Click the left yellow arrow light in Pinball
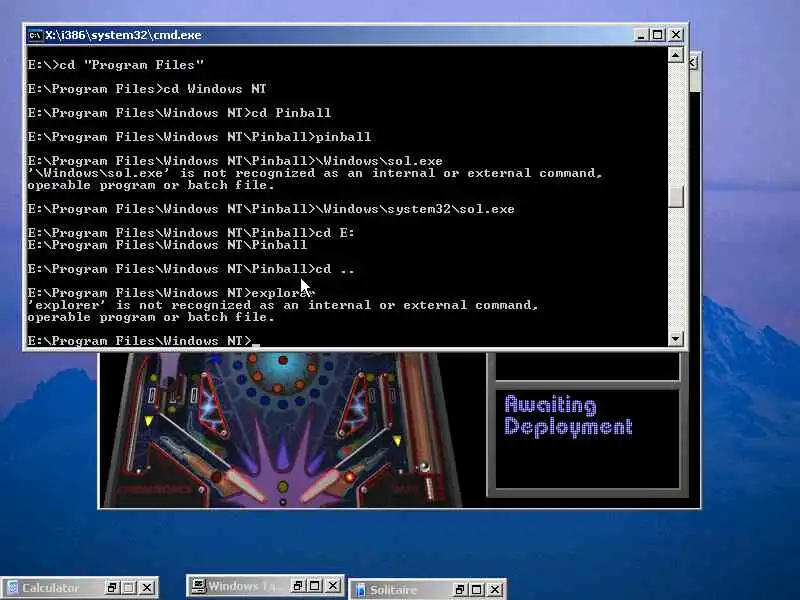 pos(148,421)
